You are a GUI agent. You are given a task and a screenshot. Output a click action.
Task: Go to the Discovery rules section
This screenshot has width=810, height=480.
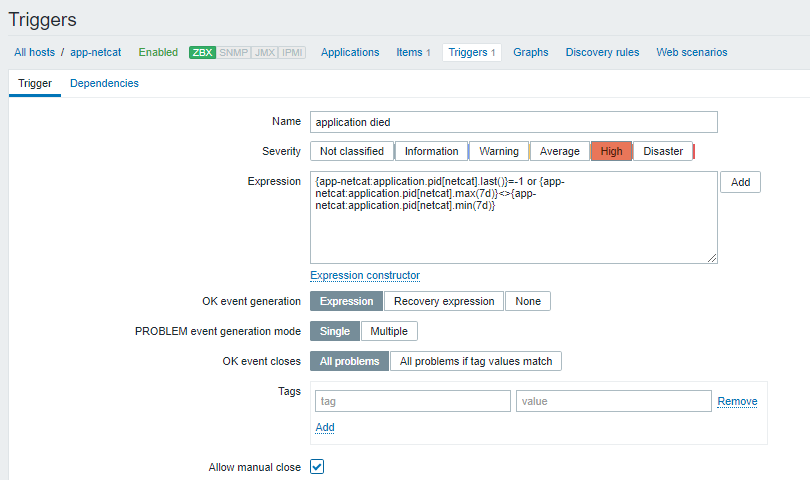pyautogui.click(x=602, y=52)
